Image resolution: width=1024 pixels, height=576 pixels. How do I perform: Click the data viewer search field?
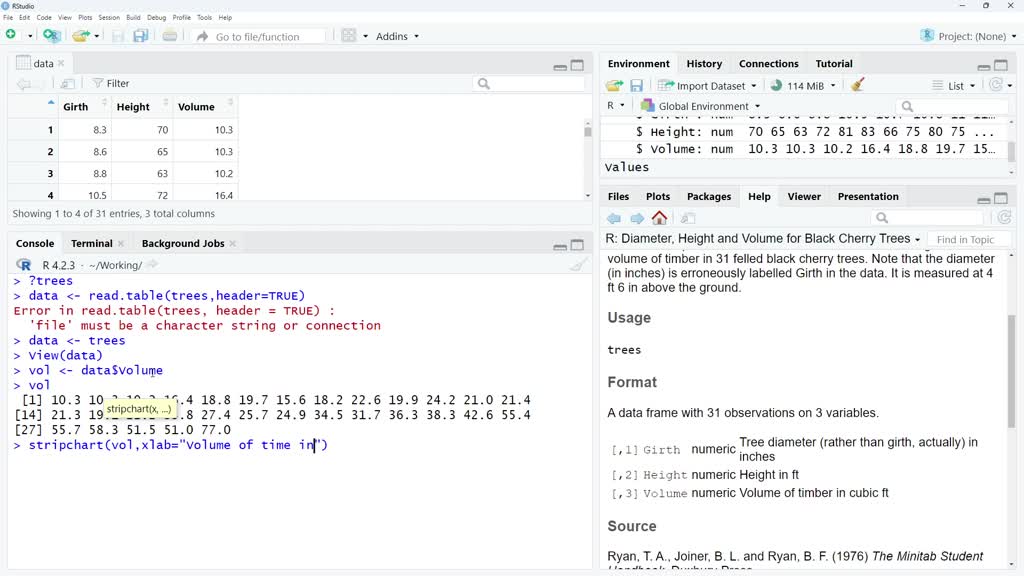529,84
